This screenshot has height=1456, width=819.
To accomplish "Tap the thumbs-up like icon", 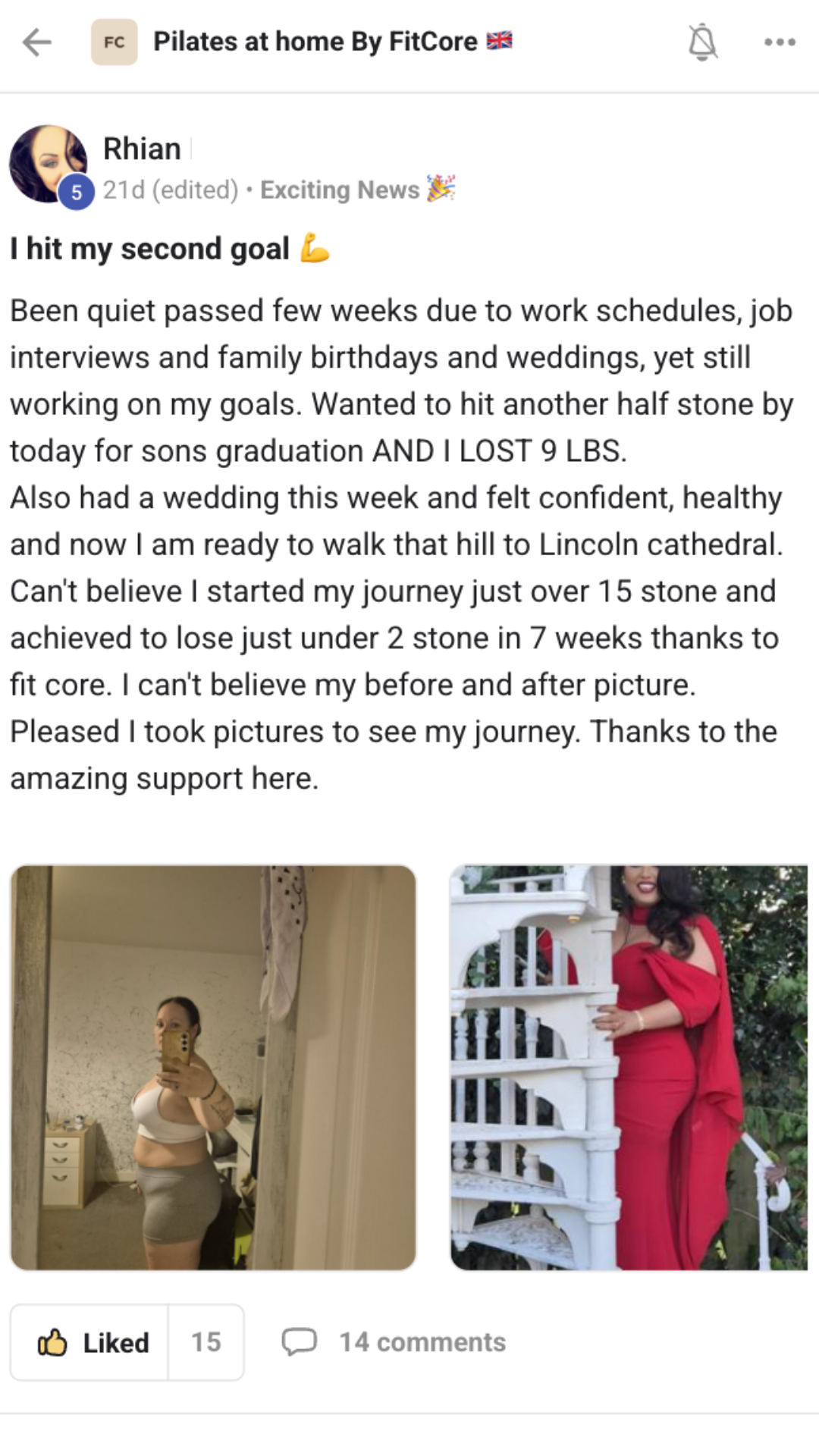I will click(x=52, y=1342).
